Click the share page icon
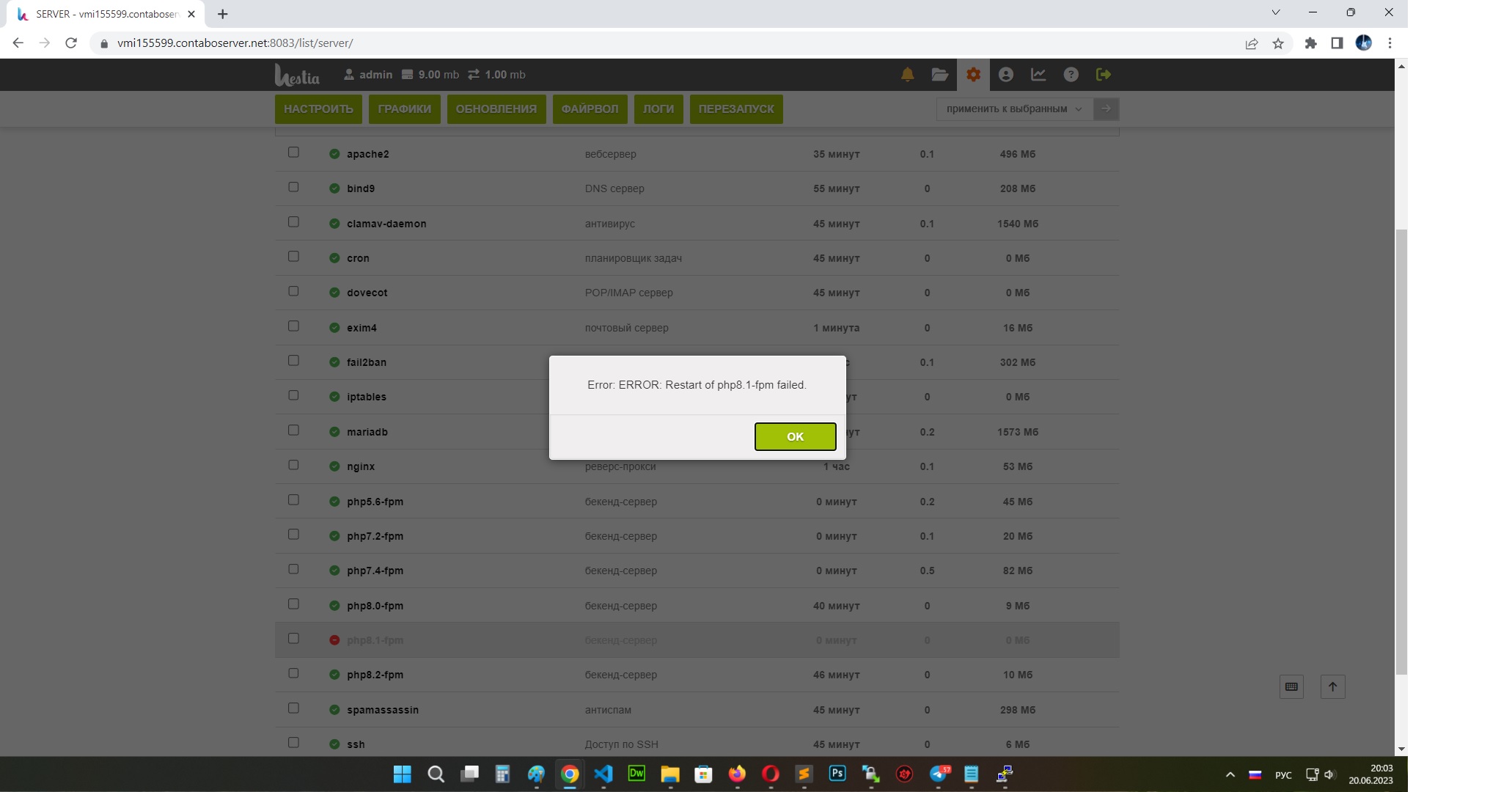The image size is (1512, 792). click(x=1252, y=43)
